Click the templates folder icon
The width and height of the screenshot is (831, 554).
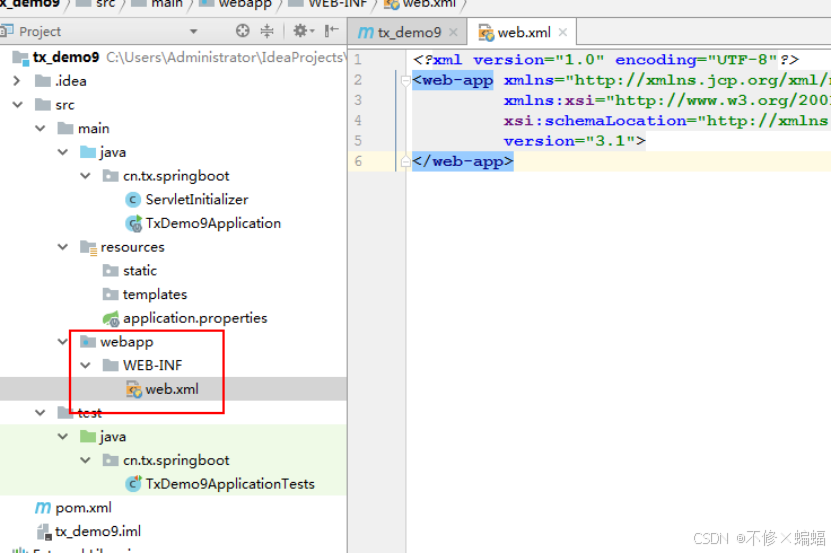(x=110, y=294)
